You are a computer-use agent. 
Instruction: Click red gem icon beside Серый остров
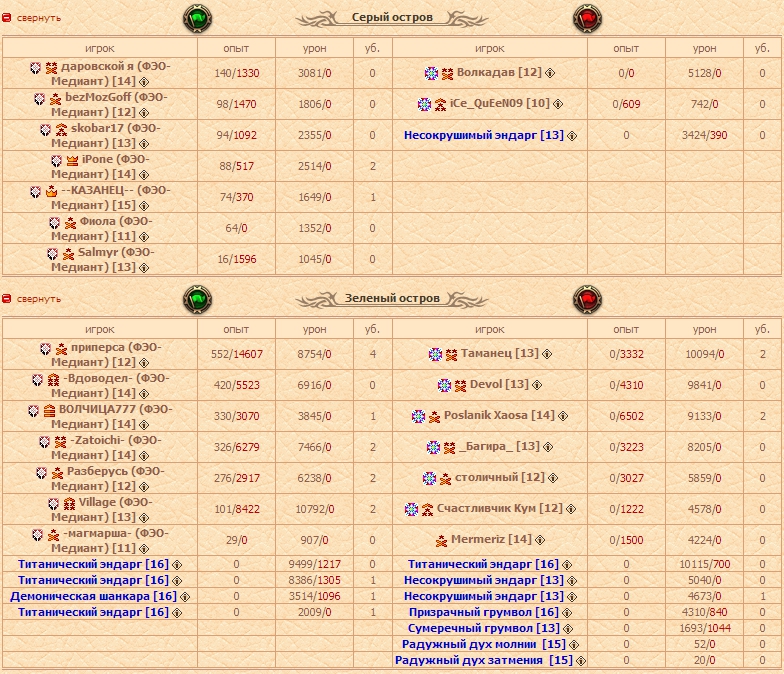(585, 18)
